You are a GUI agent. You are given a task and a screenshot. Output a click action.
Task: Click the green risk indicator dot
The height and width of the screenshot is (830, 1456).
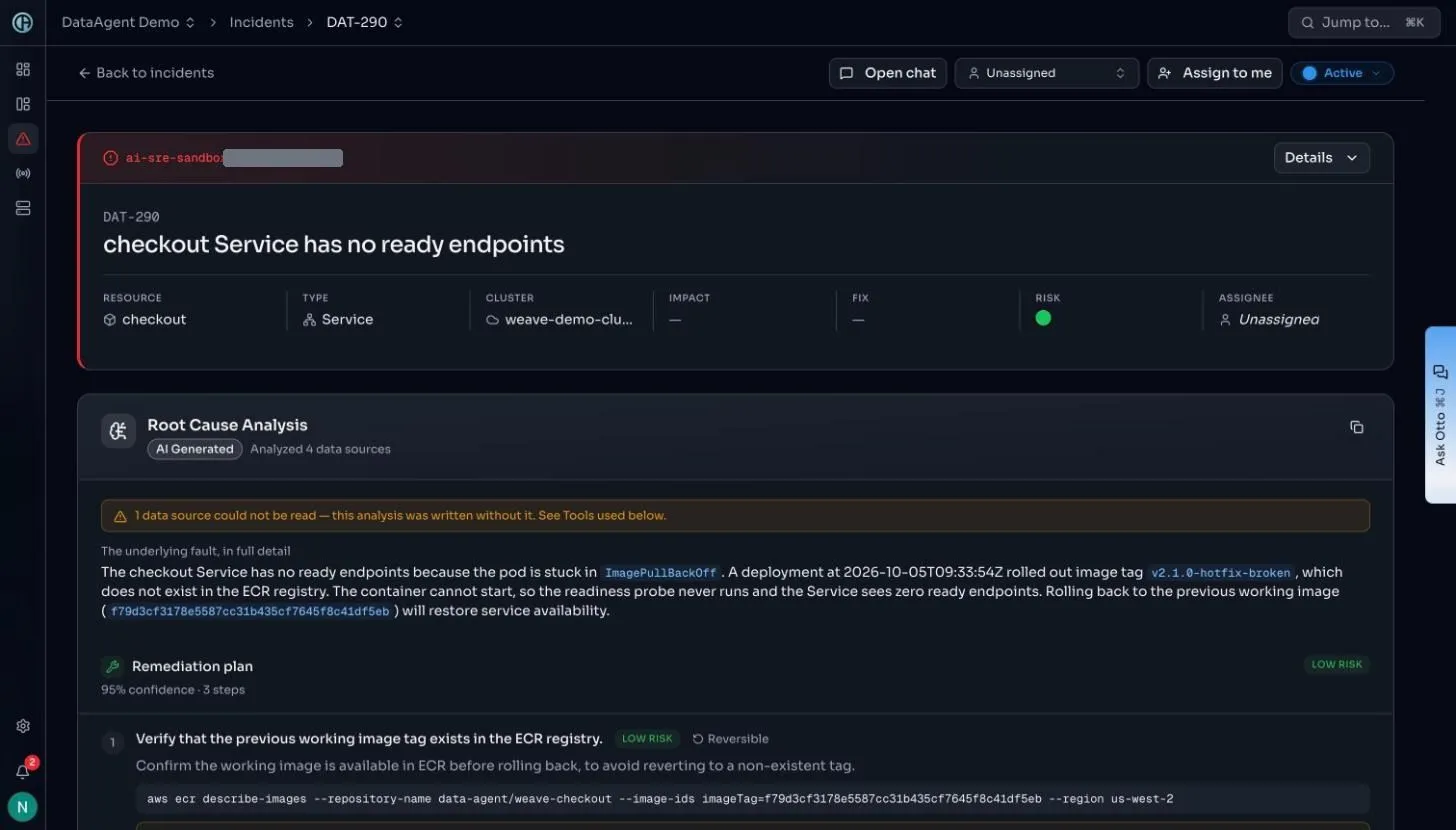[x=1043, y=318]
